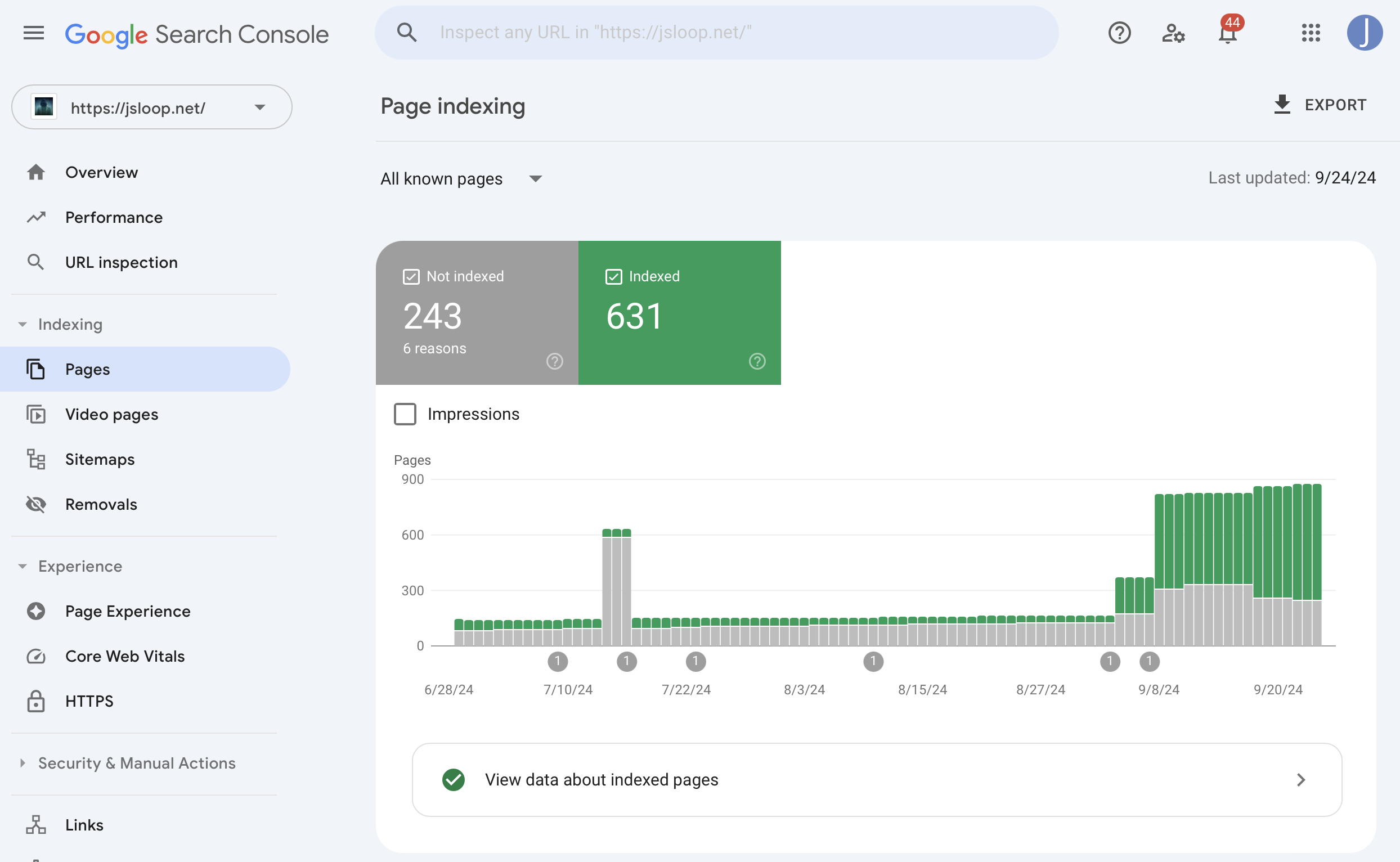Open the hamburger main menu

[34, 33]
